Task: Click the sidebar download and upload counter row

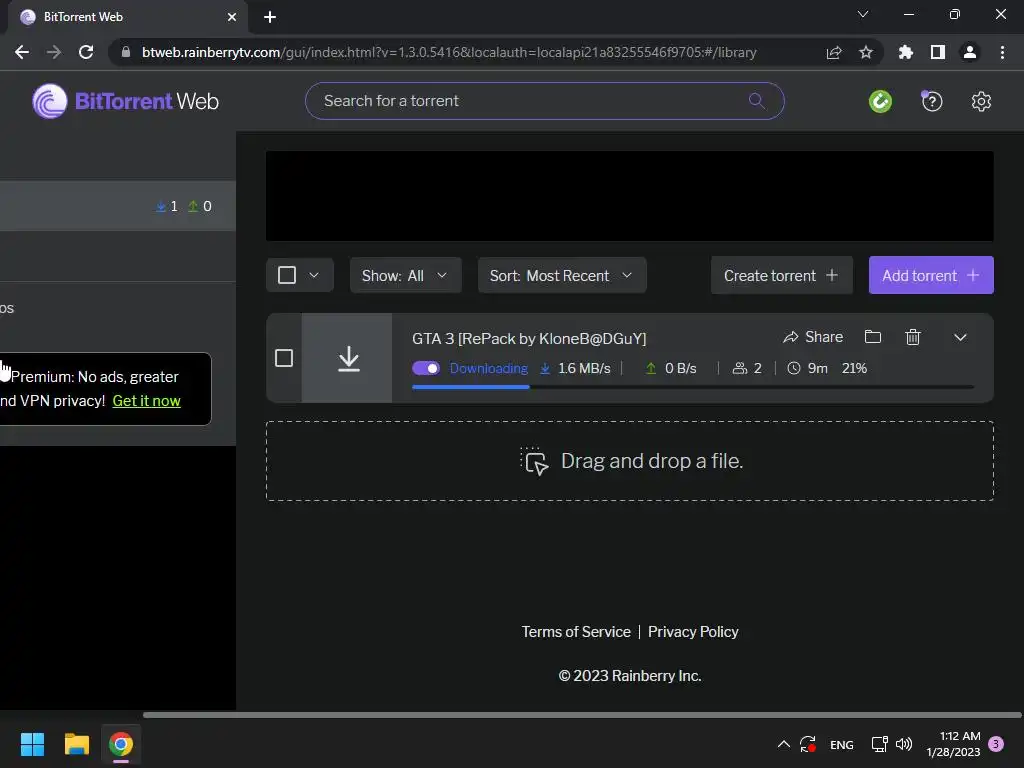Action: coord(118,206)
